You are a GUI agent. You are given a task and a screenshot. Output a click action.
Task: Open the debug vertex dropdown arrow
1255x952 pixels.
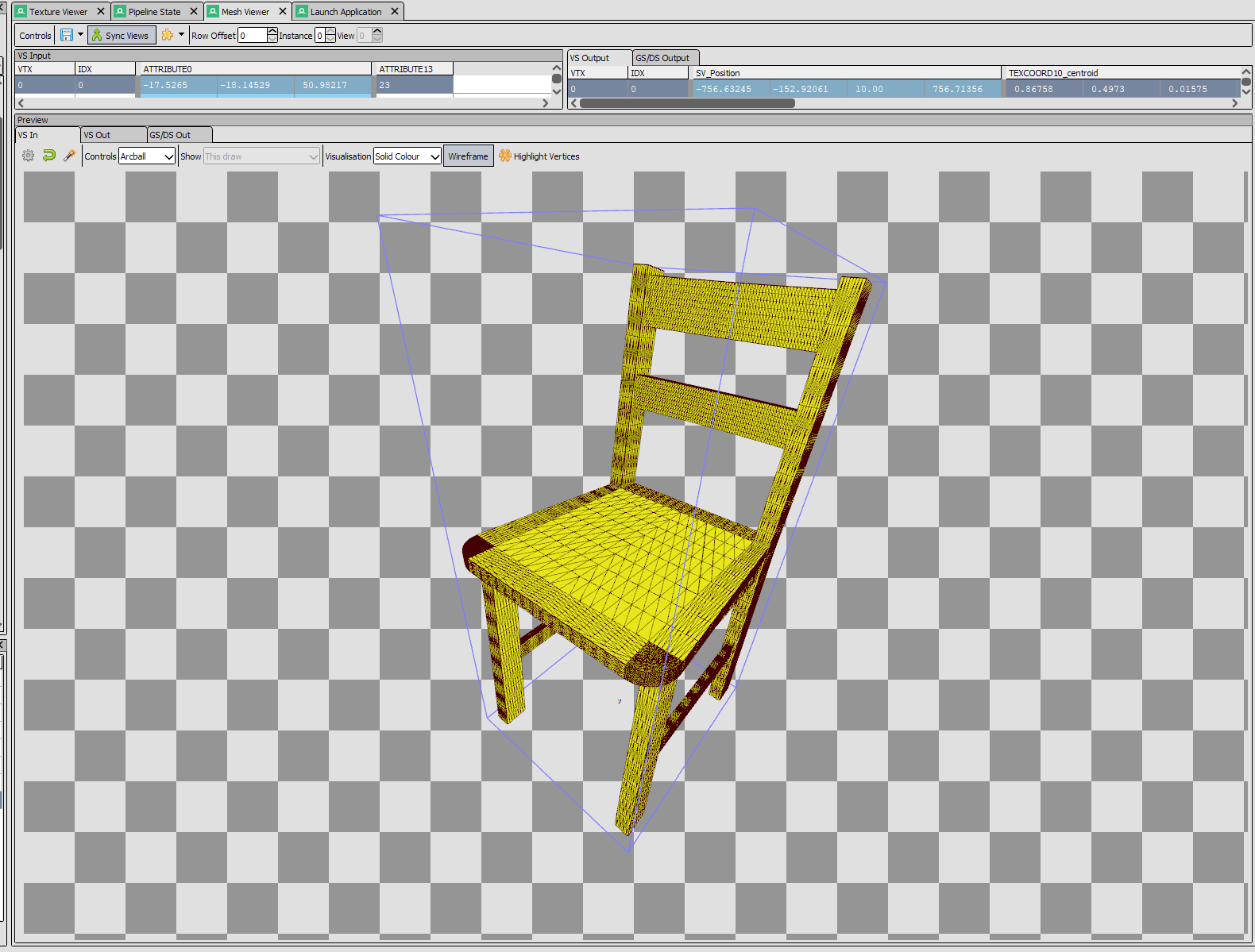coord(181,35)
